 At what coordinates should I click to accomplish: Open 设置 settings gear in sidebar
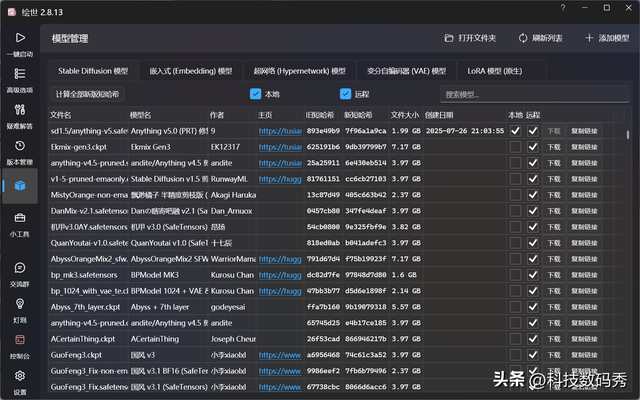20,382
